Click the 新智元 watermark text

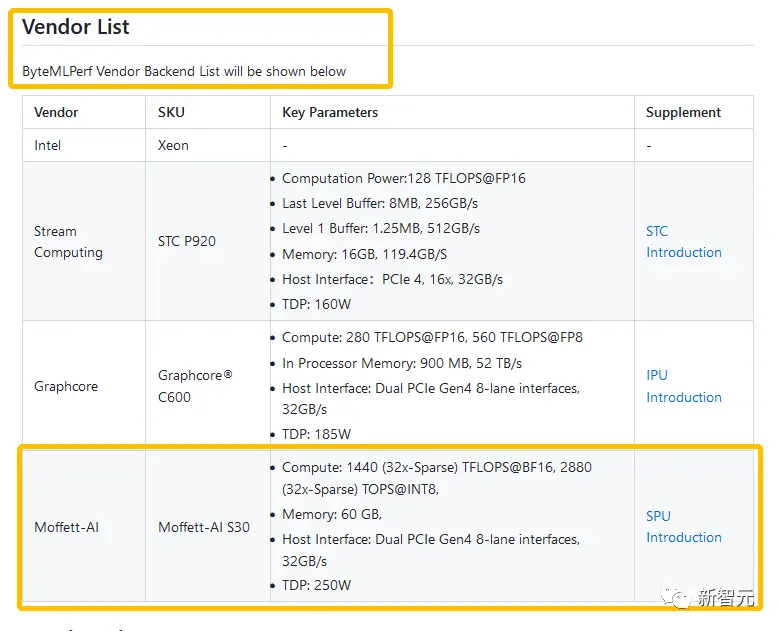(725, 598)
